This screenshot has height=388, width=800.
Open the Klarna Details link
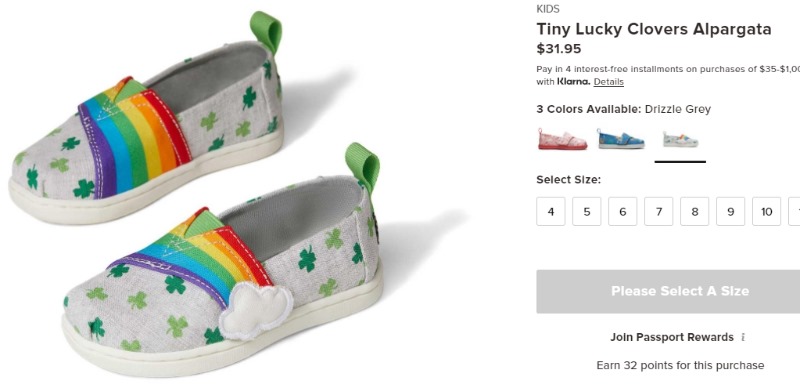coord(609,82)
